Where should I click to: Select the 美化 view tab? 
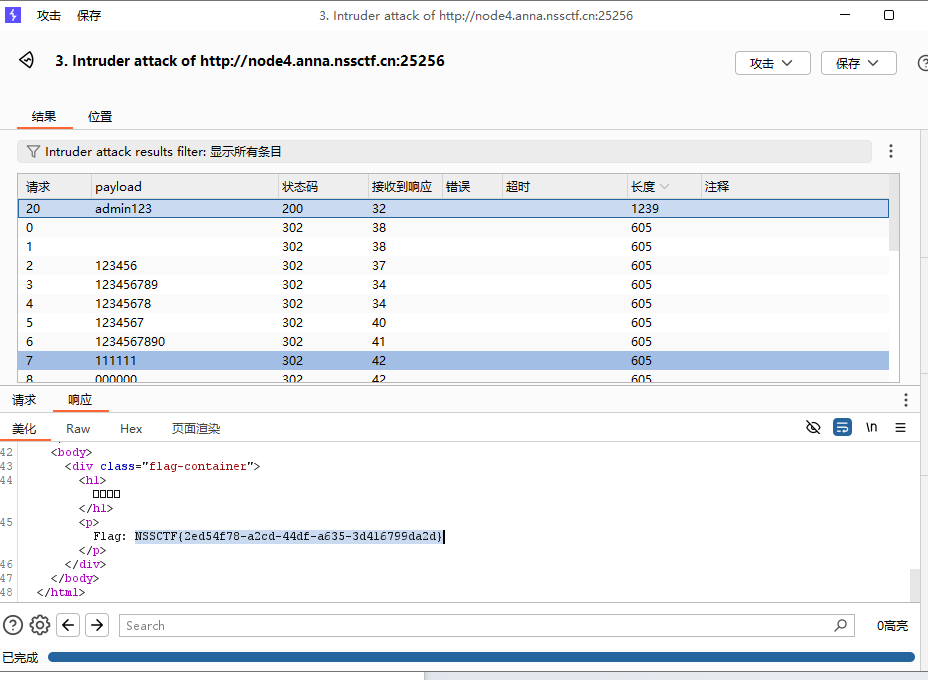(x=24, y=428)
